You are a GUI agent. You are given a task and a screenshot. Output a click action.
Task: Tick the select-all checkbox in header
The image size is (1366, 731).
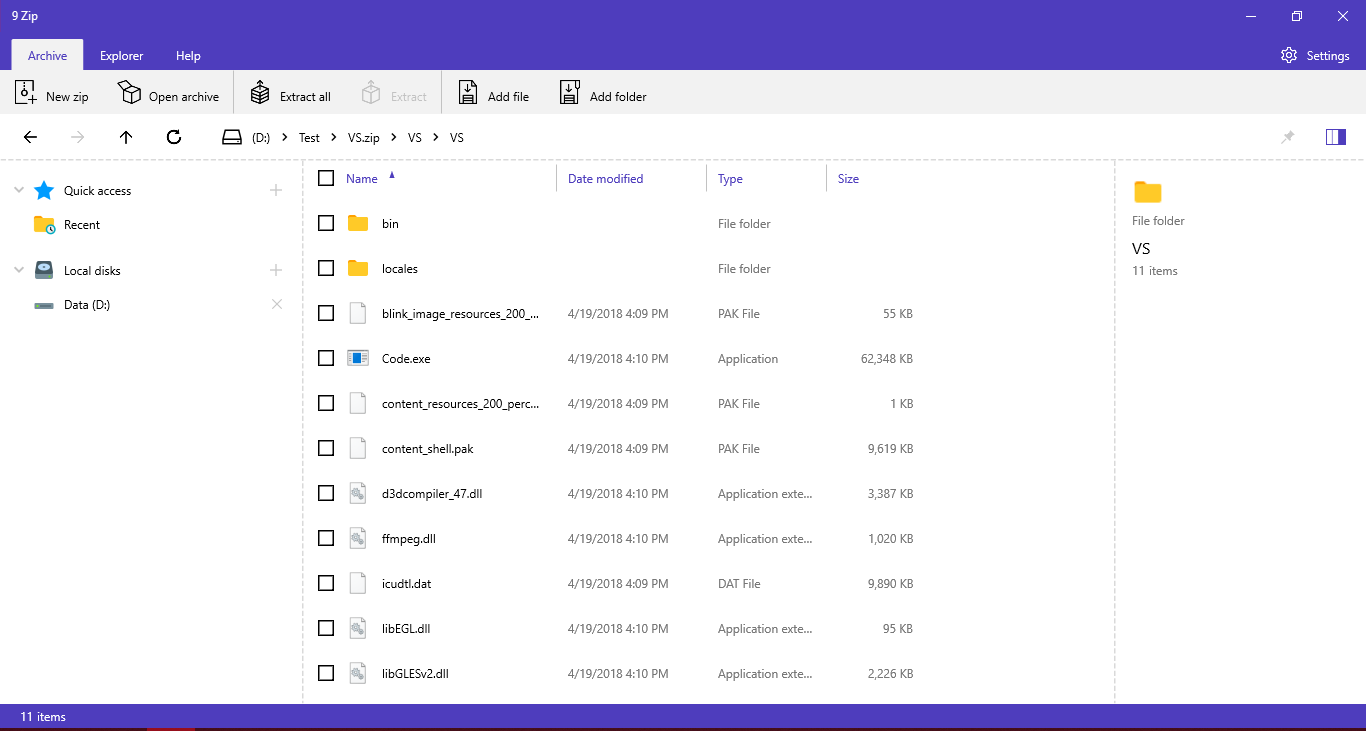point(326,178)
